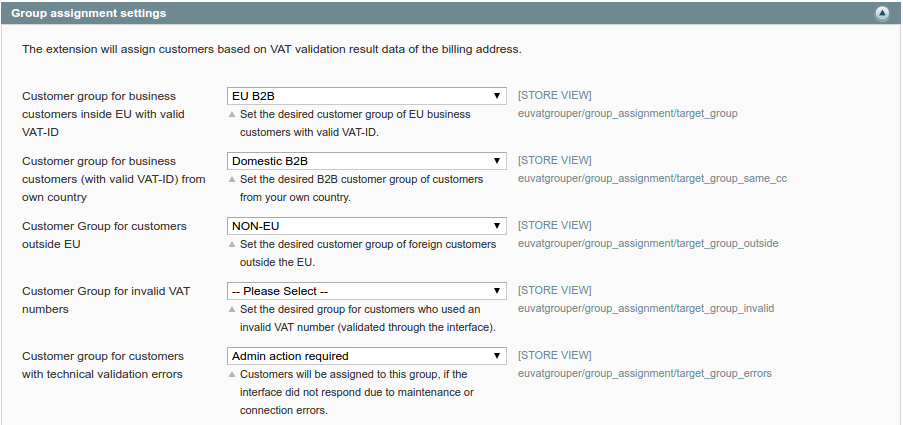Click the euvatgrouper target_group config path text
903x425 pixels.
[628, 113]
